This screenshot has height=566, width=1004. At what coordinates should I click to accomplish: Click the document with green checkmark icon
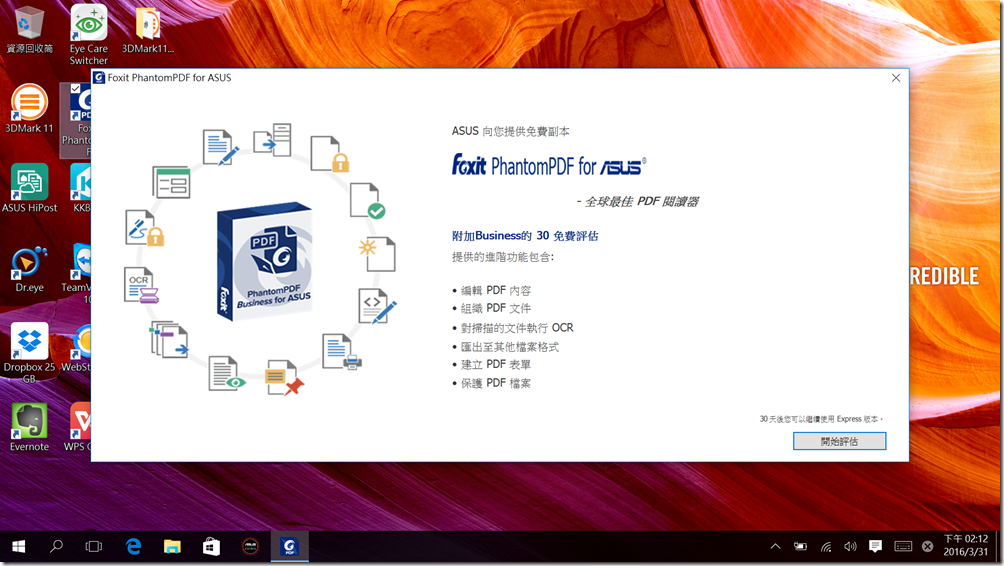click(x=368, y=201)
